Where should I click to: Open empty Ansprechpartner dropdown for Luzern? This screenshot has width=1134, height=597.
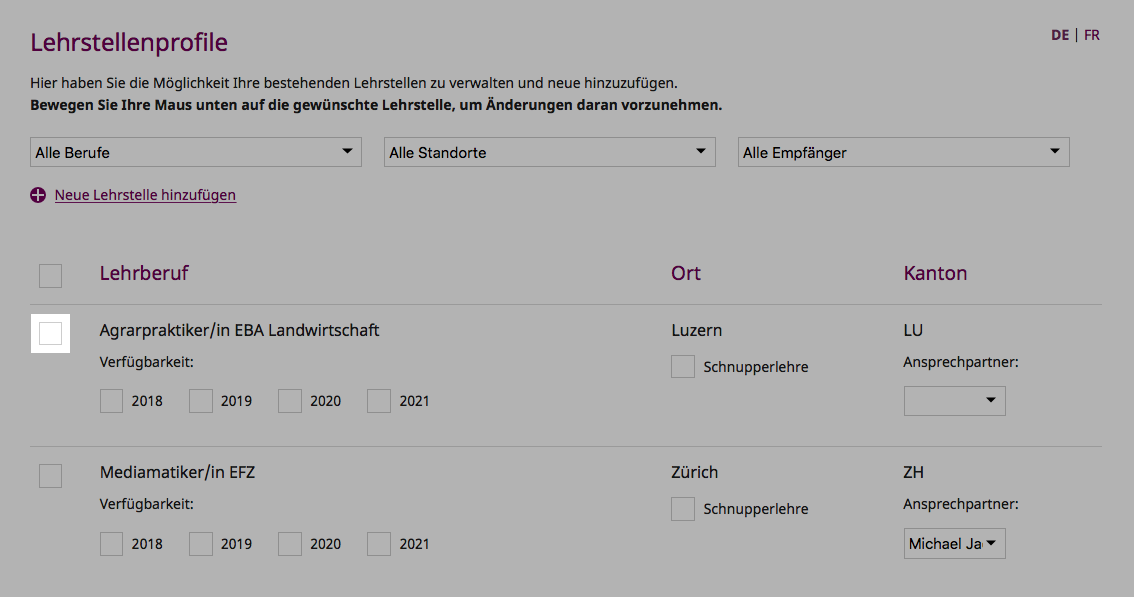tap(955, 401)
